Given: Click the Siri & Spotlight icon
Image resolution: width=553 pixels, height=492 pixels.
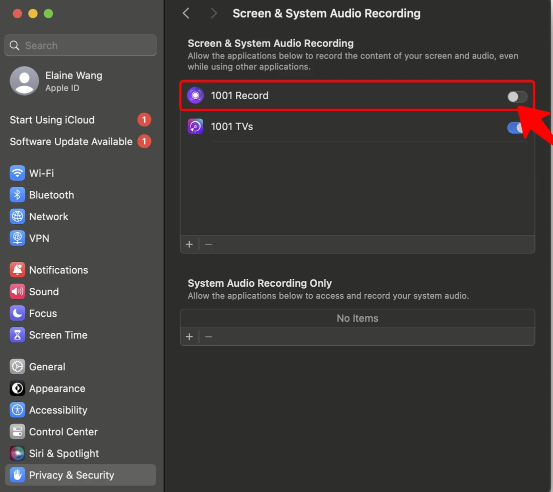Looking at the screenshot, I should tap(17, 453).
